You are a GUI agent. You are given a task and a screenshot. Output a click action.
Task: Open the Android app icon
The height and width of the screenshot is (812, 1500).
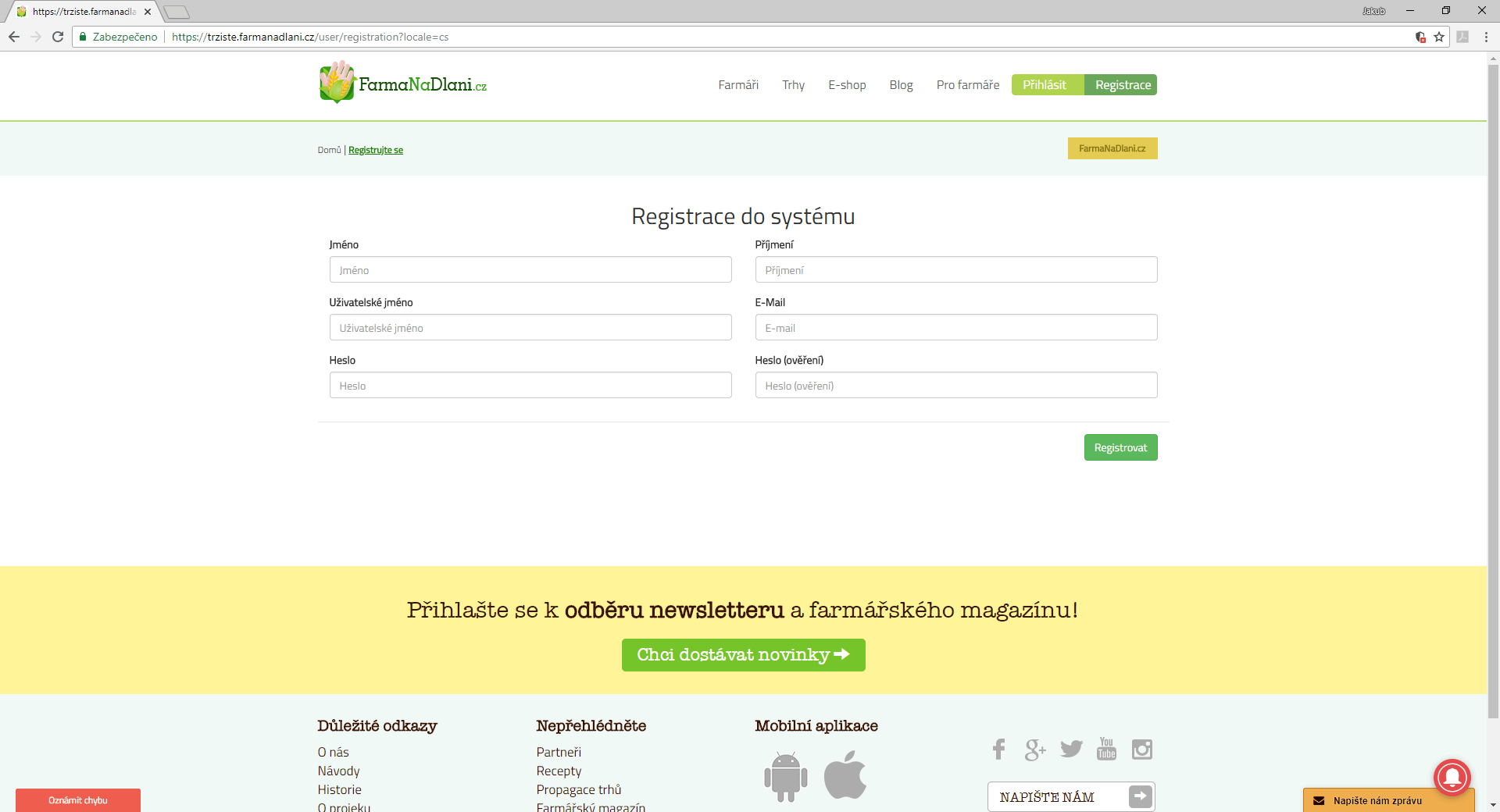[x=785, y=776]
